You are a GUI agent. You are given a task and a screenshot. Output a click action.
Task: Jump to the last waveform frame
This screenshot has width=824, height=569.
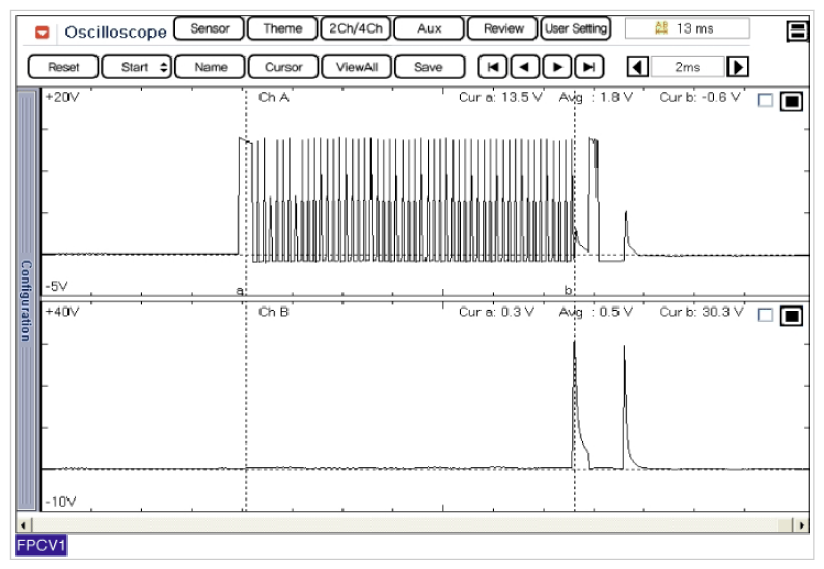(590, 67)
